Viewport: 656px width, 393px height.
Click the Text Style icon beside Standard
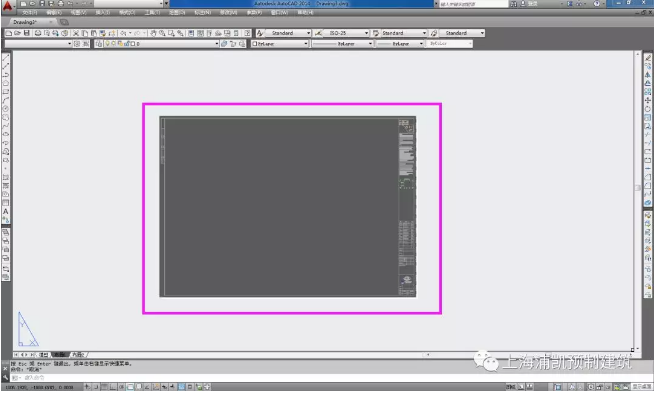point(260,33)
